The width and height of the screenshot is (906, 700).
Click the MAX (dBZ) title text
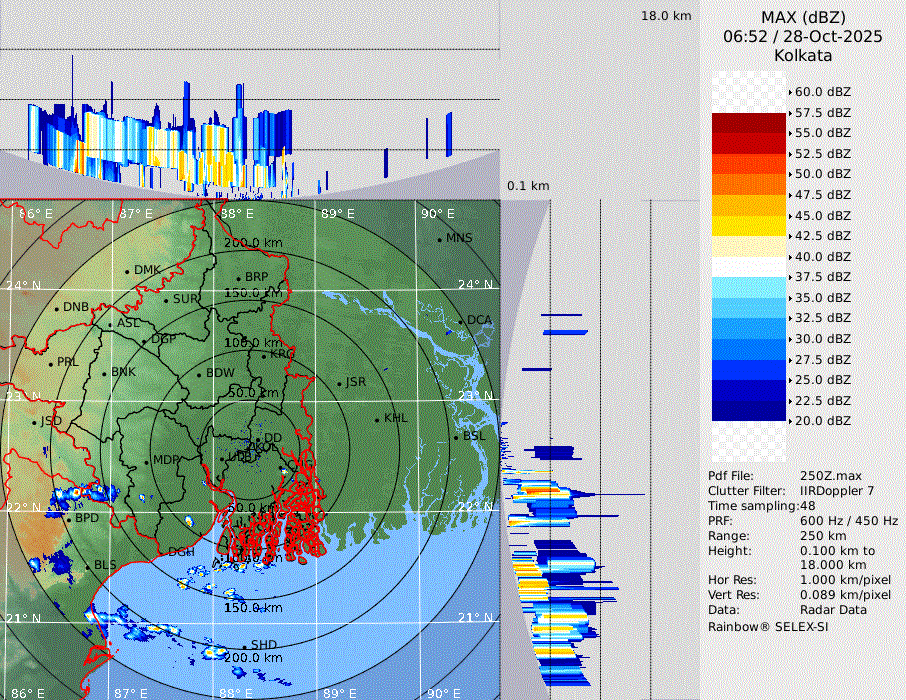click(x=803, y=17)
